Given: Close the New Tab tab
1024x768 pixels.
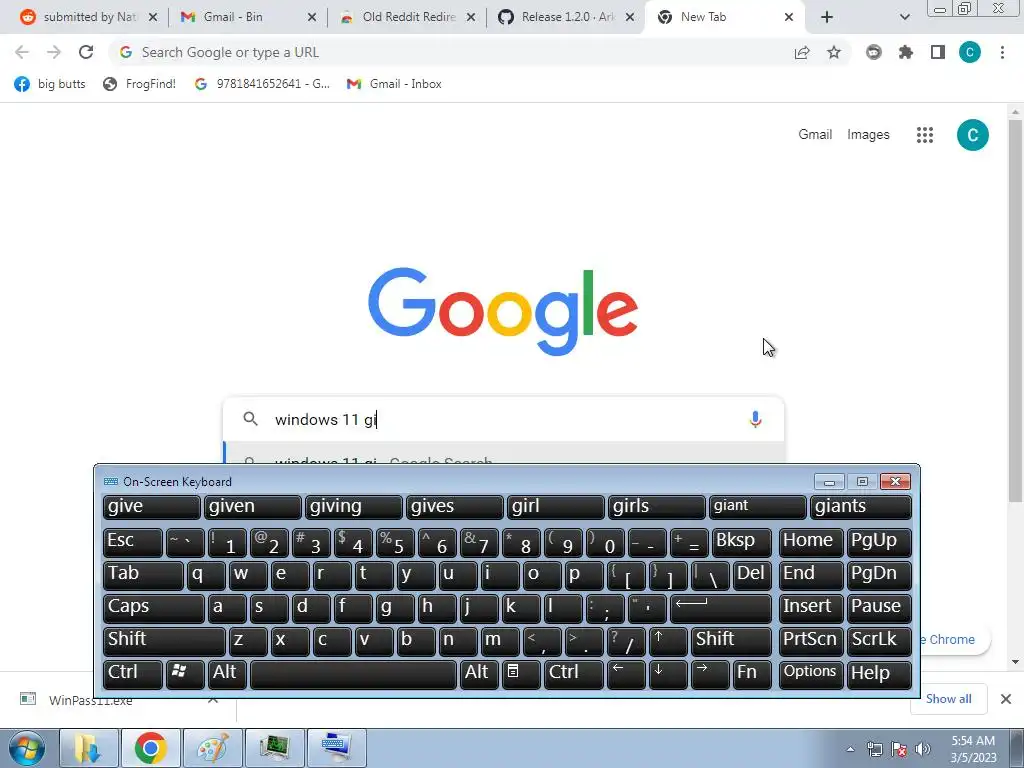Looking at the screenshot, I should point(789,17).
